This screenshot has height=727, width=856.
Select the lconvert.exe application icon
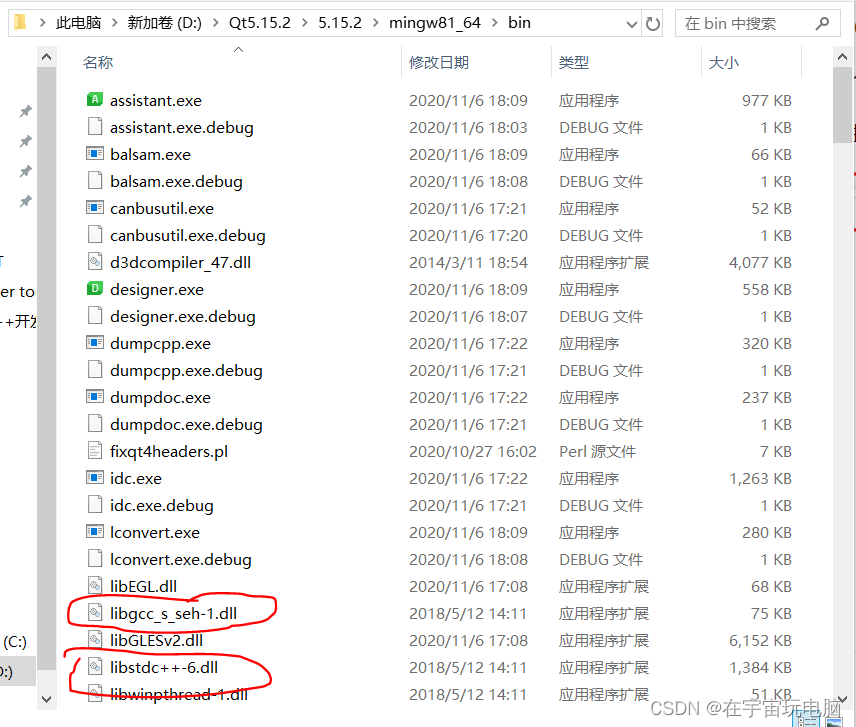[x=93, y=532]
